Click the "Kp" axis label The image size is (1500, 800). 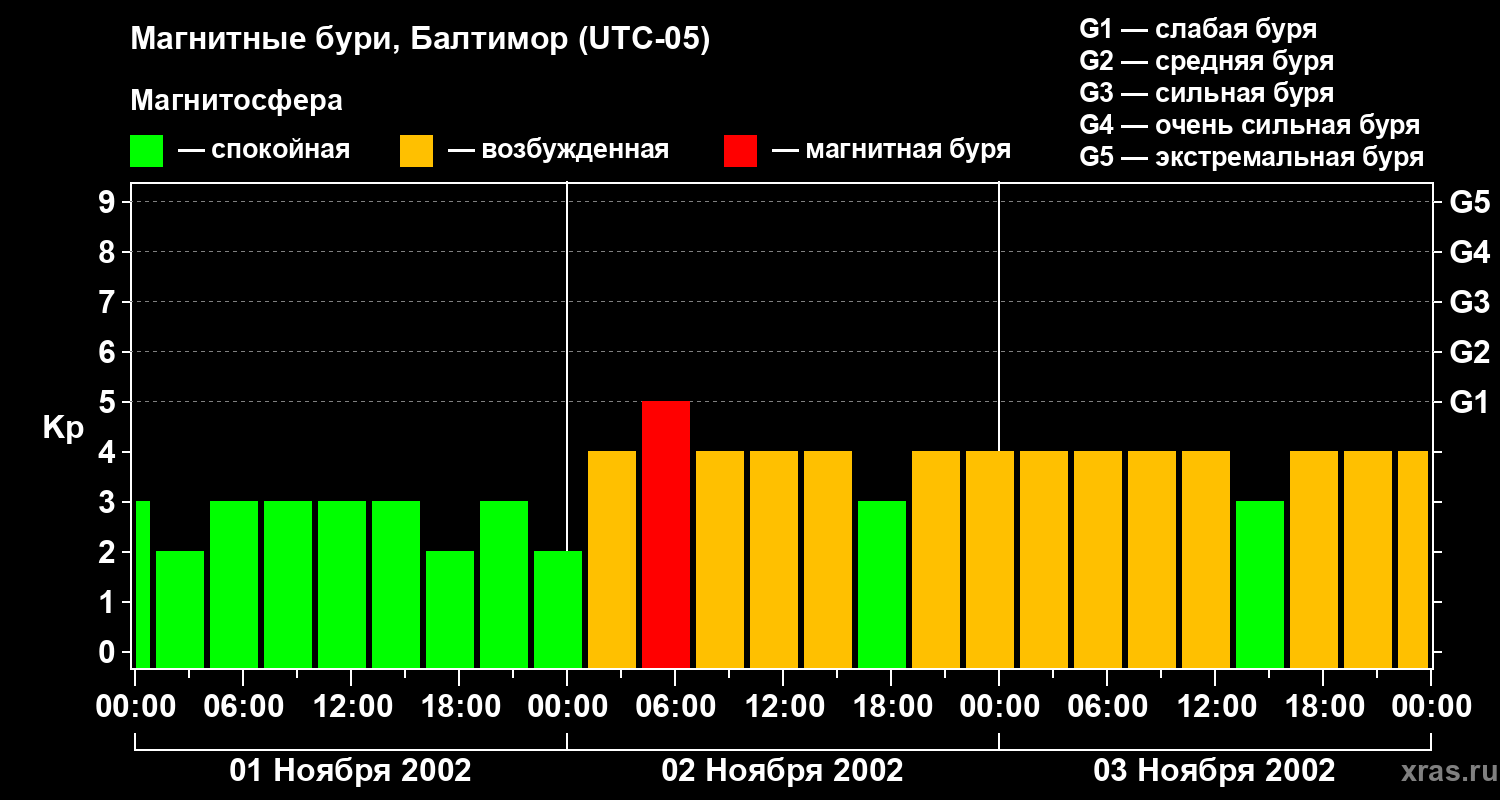point(63,428)
